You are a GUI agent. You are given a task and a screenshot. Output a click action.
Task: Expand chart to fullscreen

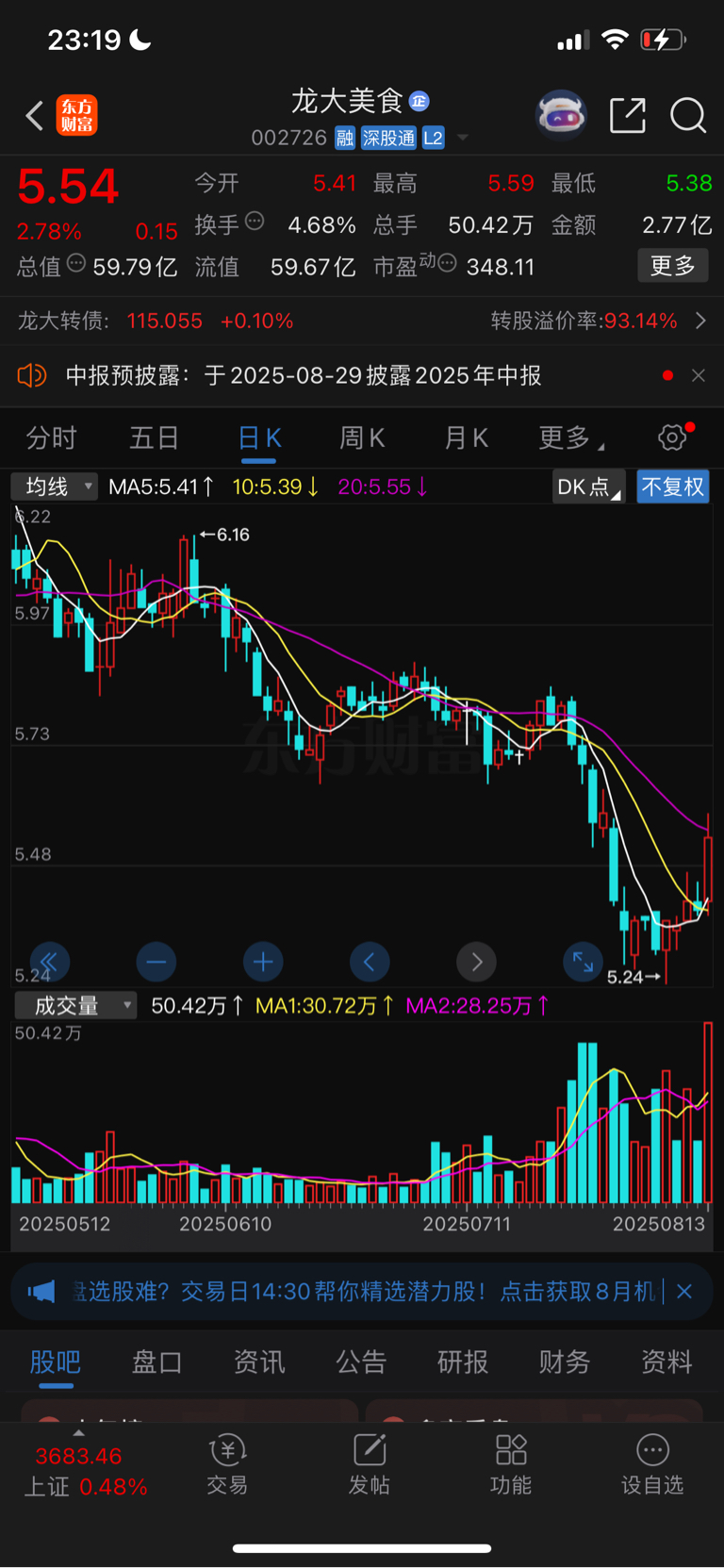pyautogui.click(x=584, y=962)
